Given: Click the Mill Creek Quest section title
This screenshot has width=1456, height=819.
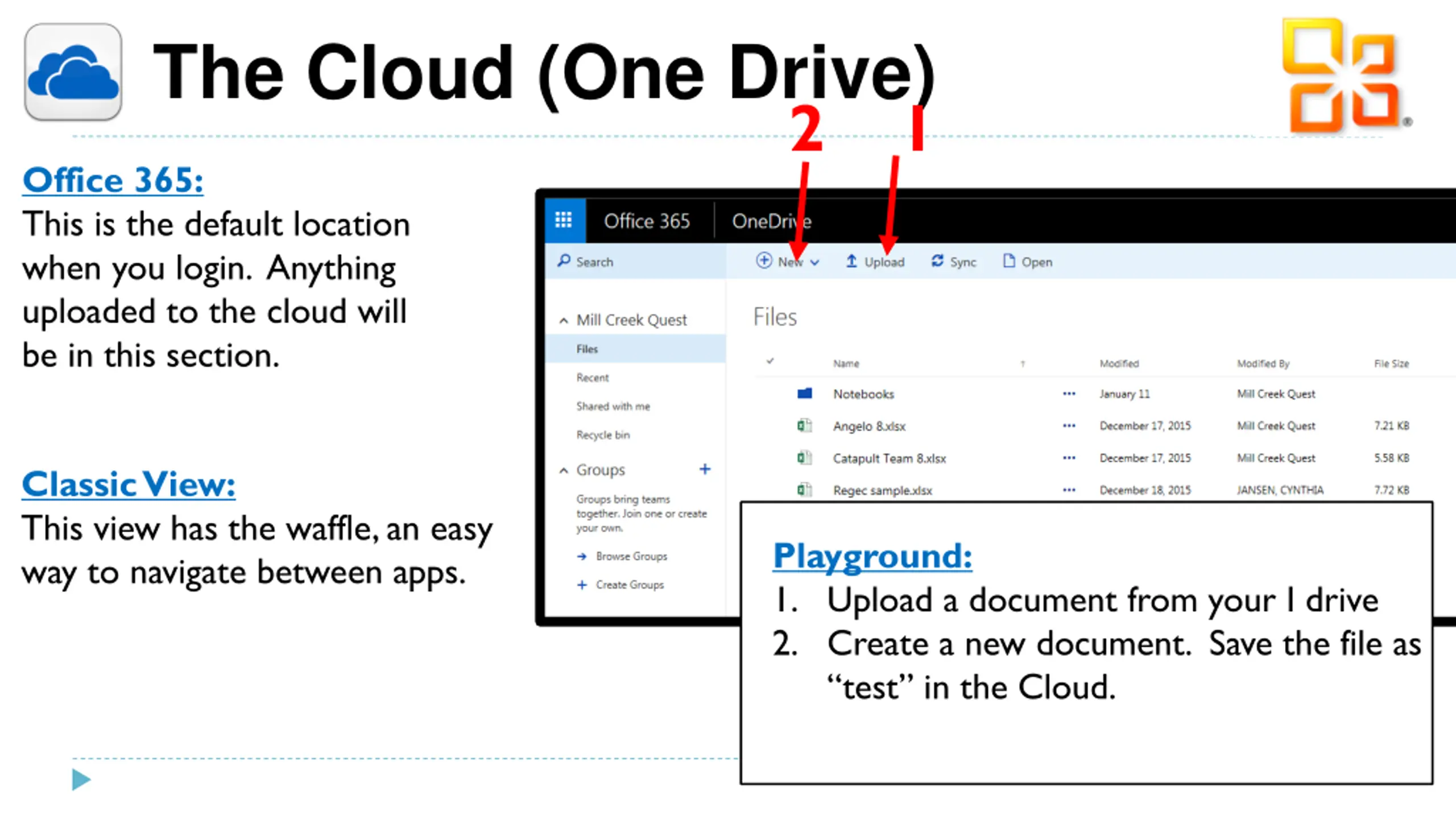Looking at the screenshot, I should coord(631,320).
